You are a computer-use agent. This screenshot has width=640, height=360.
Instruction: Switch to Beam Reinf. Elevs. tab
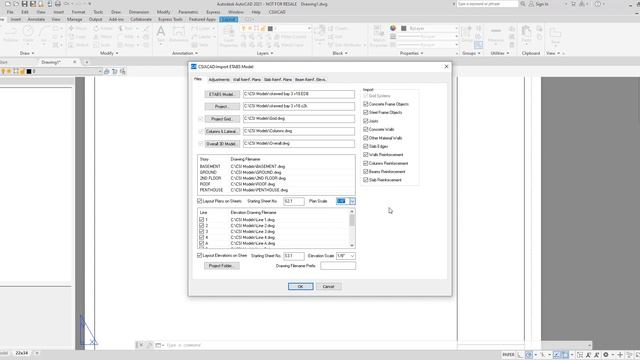point(310,80)
